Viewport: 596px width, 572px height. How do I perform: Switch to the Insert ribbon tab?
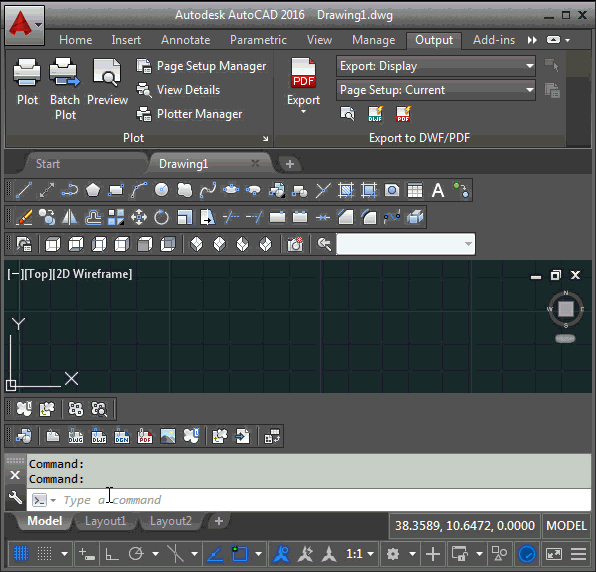tap(126, 40)
